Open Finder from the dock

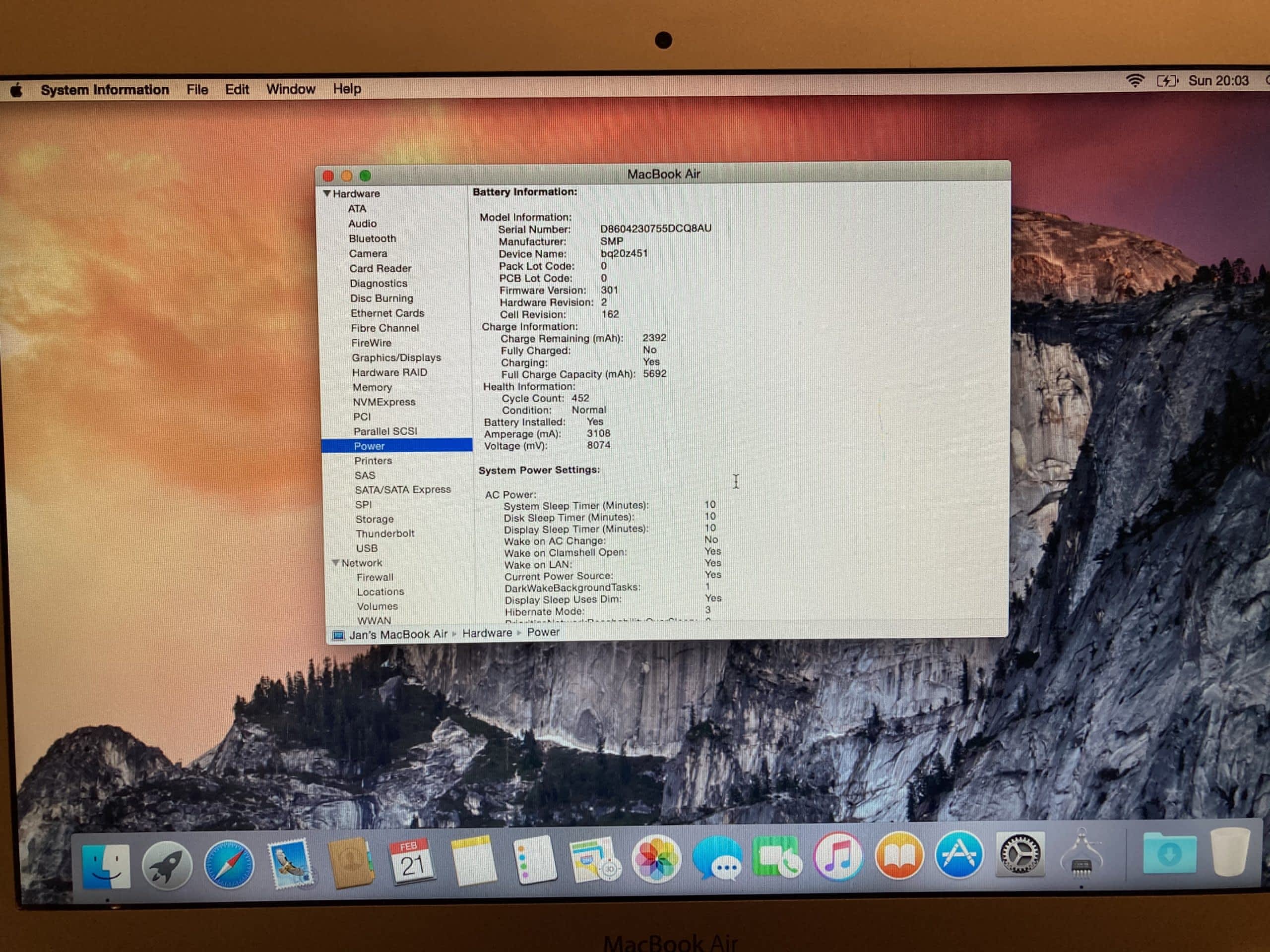[x=106, y=865]
